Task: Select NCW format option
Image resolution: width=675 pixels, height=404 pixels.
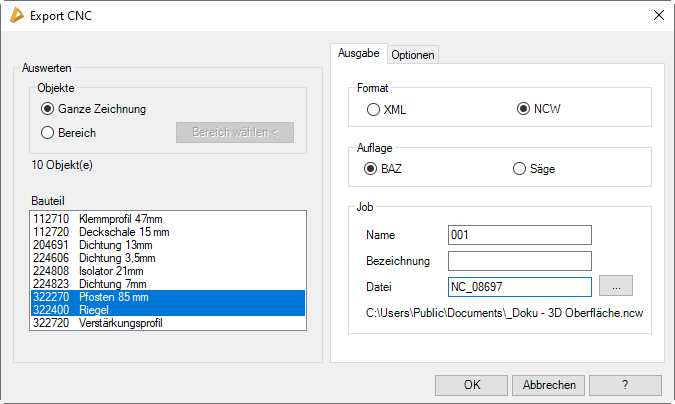Action: coord(523,109)
